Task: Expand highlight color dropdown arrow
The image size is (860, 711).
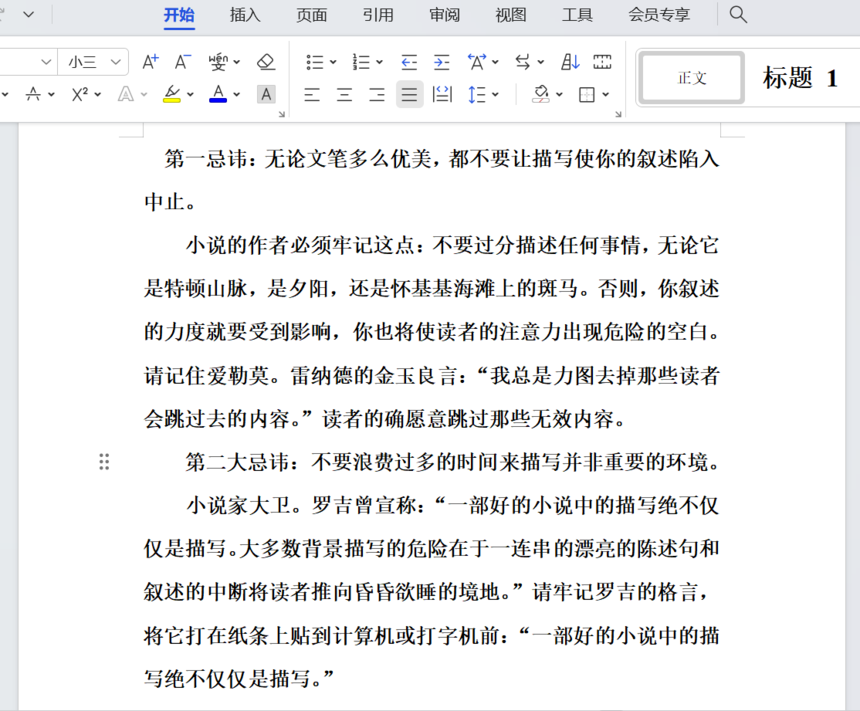Action: pos(190,94)
